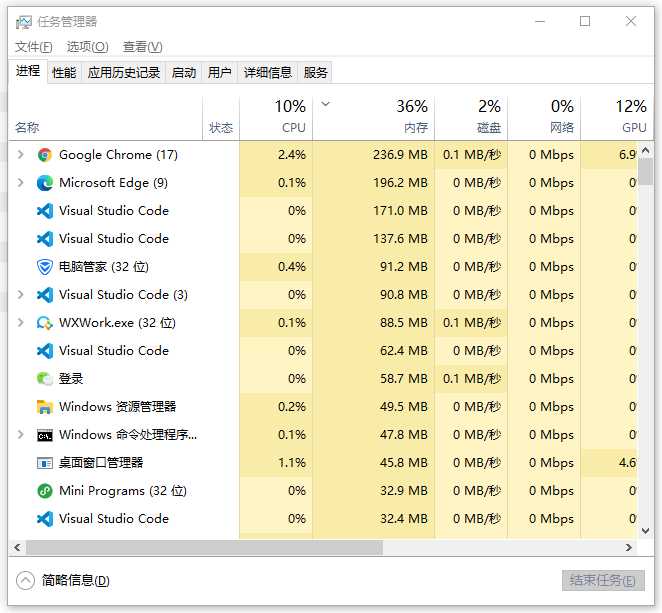Sort by the 名称 column header
The width and height of the screenshot is (662, 613).
pyautogui.click(x=105, y=118)
